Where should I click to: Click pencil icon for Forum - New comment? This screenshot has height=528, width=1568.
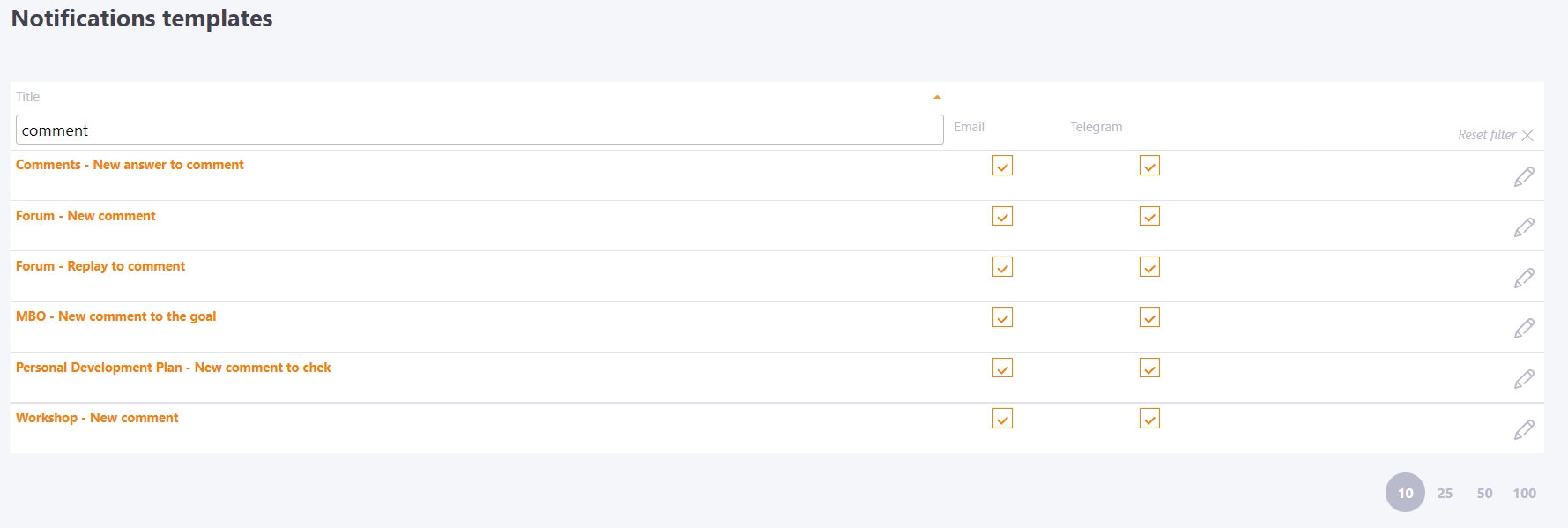pos(1524,227)
